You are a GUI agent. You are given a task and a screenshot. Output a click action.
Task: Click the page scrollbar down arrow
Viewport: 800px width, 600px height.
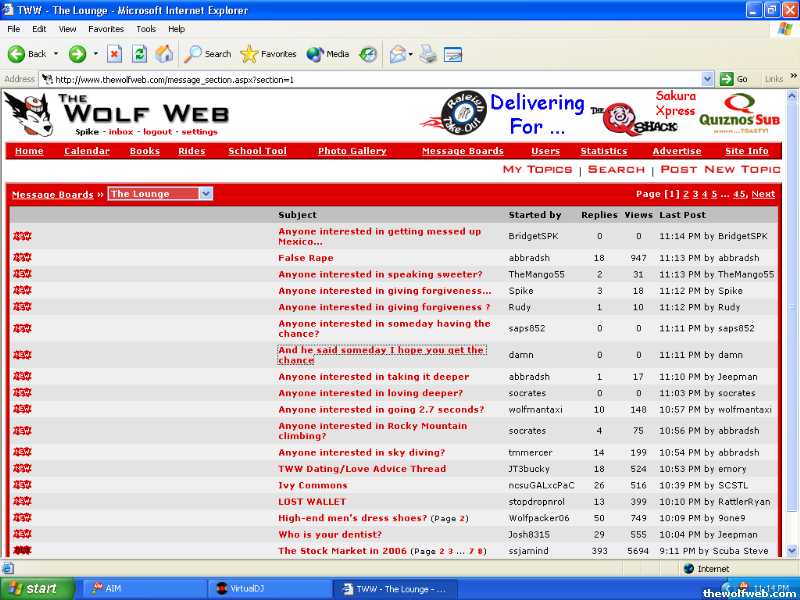click(792, 550)
